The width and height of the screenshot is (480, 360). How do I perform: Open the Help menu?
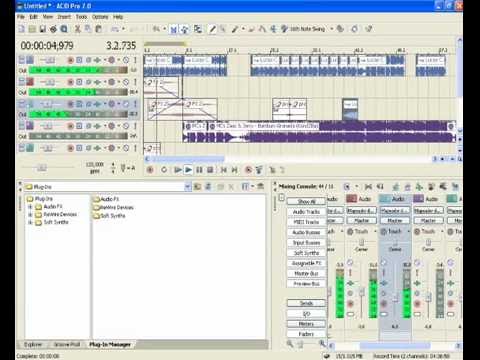(118, 17)
